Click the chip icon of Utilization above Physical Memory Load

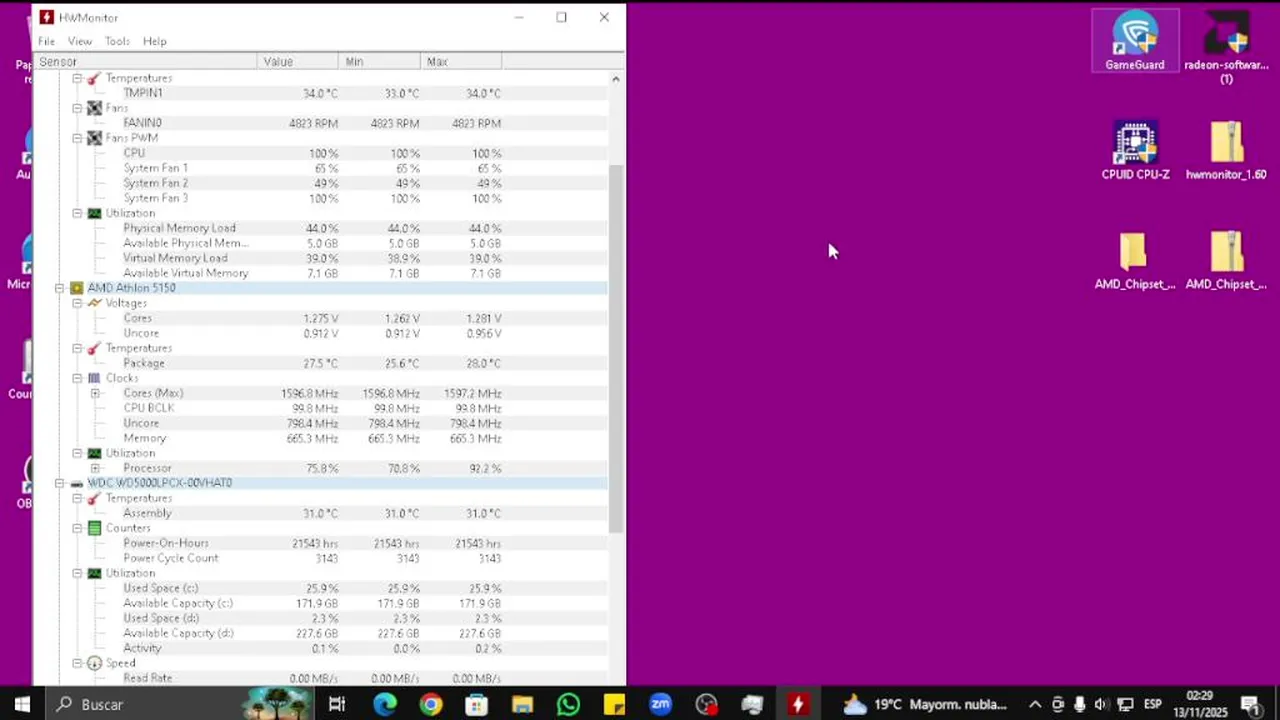pos(94,213)
